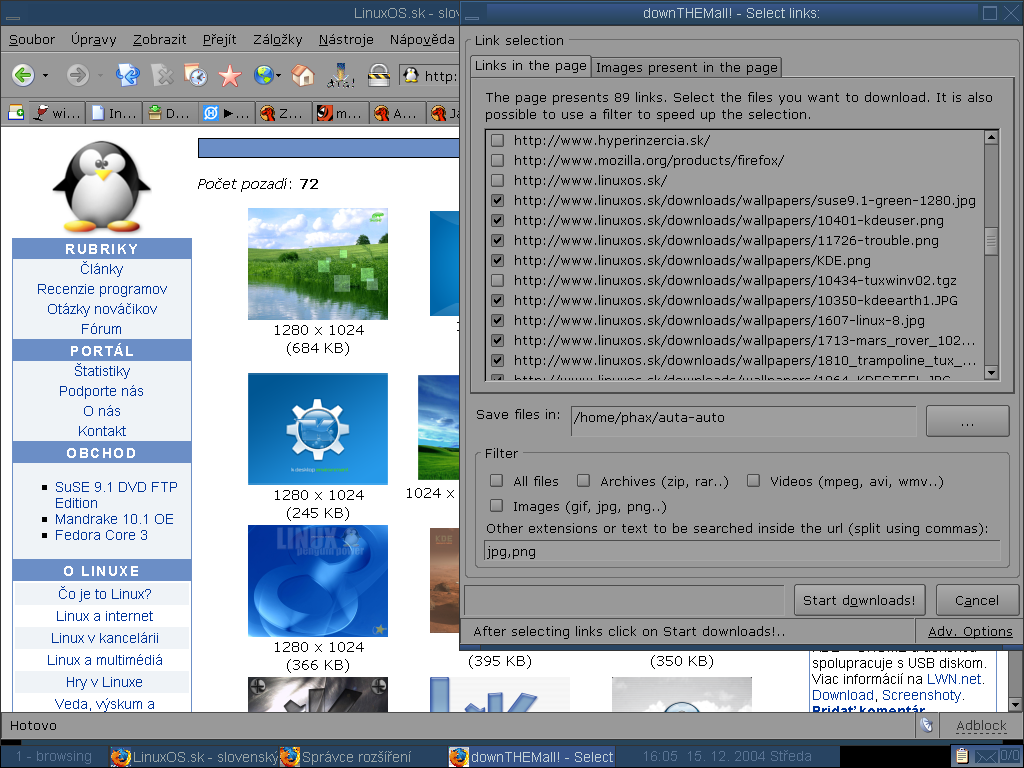Click the penguin site icon in the address bar

point(411,76)
